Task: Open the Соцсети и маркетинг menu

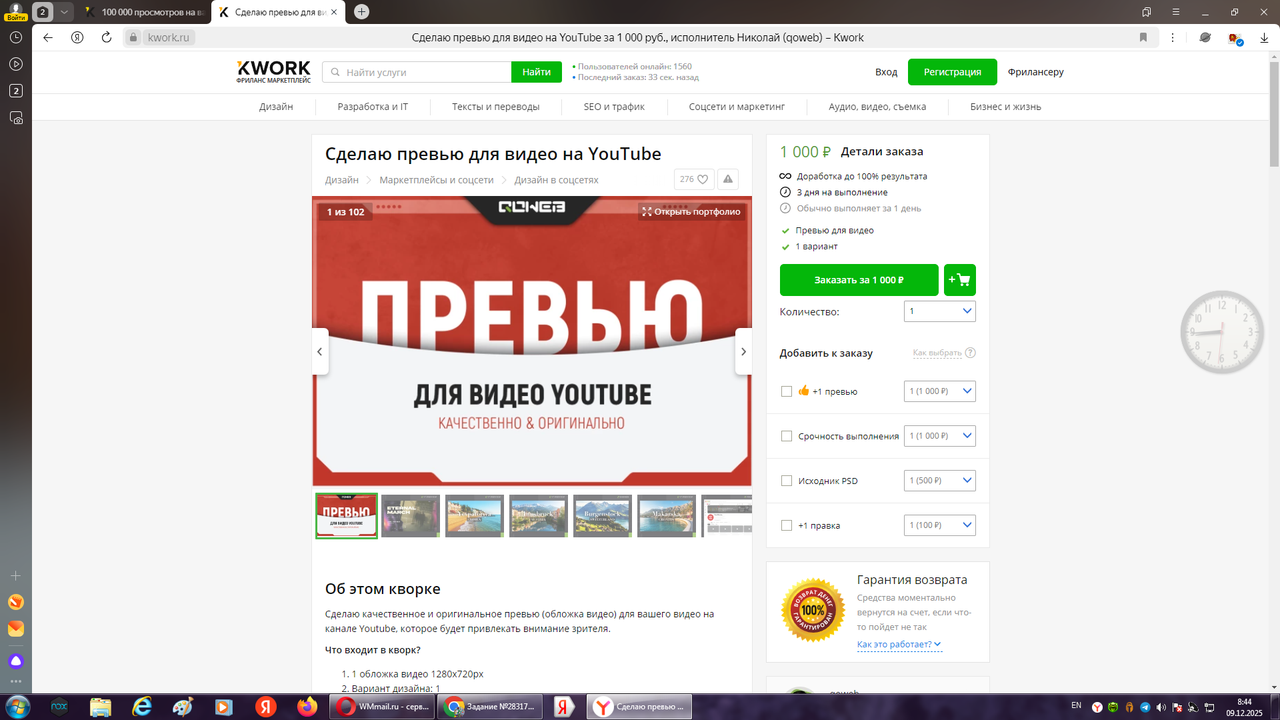Action: point(737,106)
